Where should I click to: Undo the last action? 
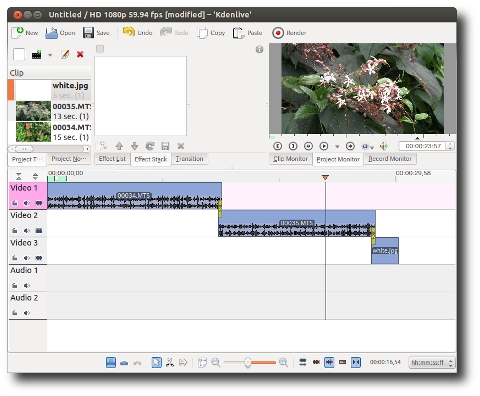click(137, 32)
